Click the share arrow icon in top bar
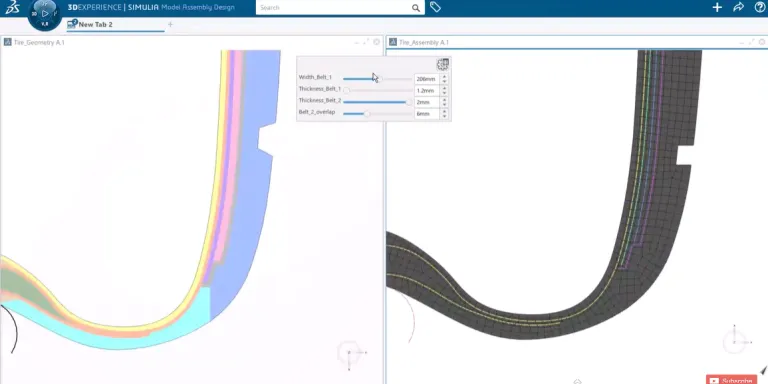The height and width of the screenshot is (384, 768). 738,7
